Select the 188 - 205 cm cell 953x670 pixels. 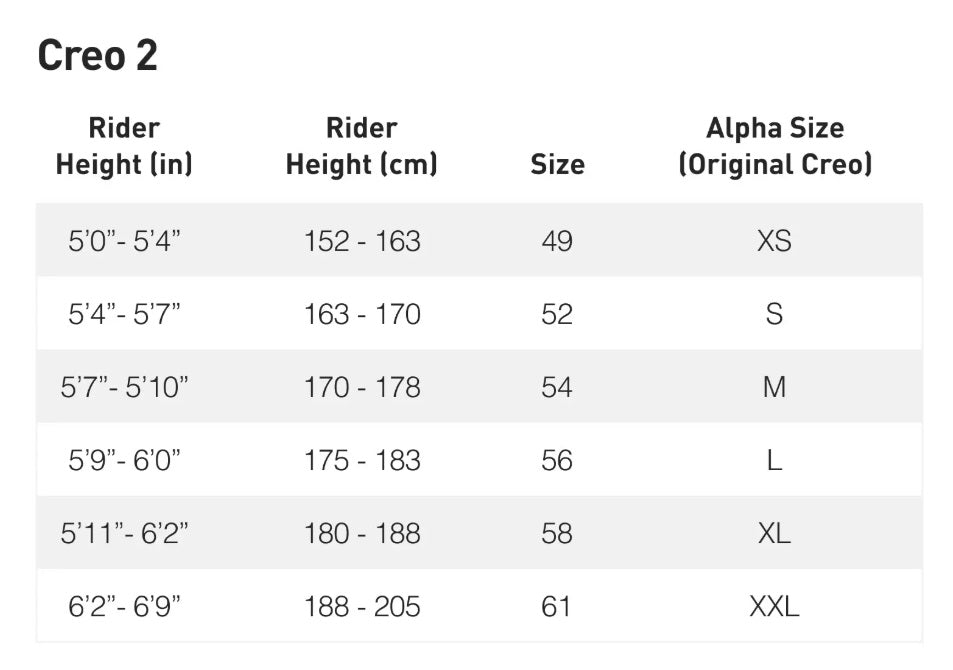coord(362,606)
